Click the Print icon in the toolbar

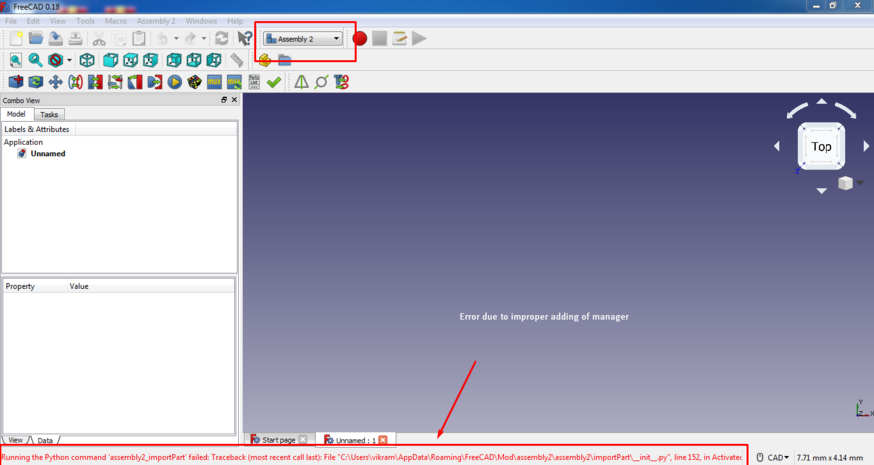click(75, 38)
